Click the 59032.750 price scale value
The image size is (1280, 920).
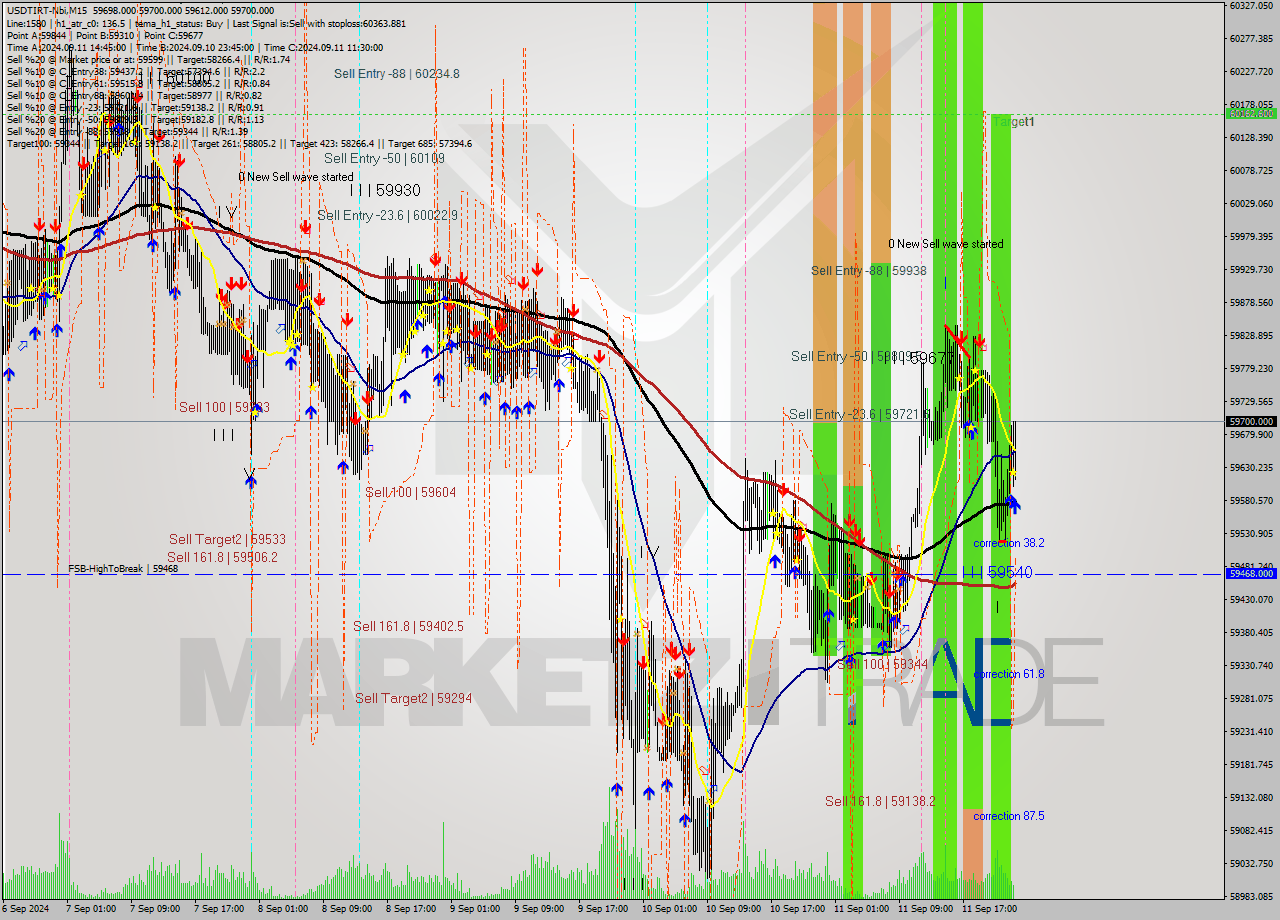pos(1251,863)
